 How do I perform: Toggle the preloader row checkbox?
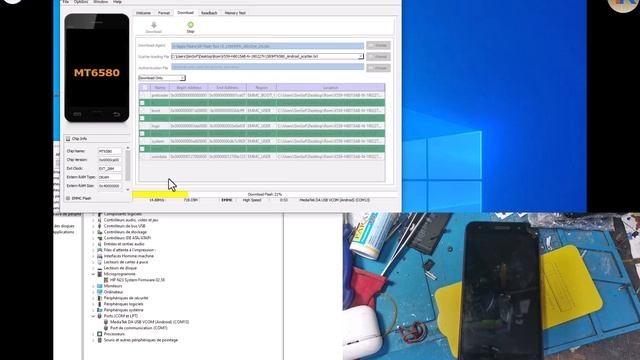pos(142,95)
